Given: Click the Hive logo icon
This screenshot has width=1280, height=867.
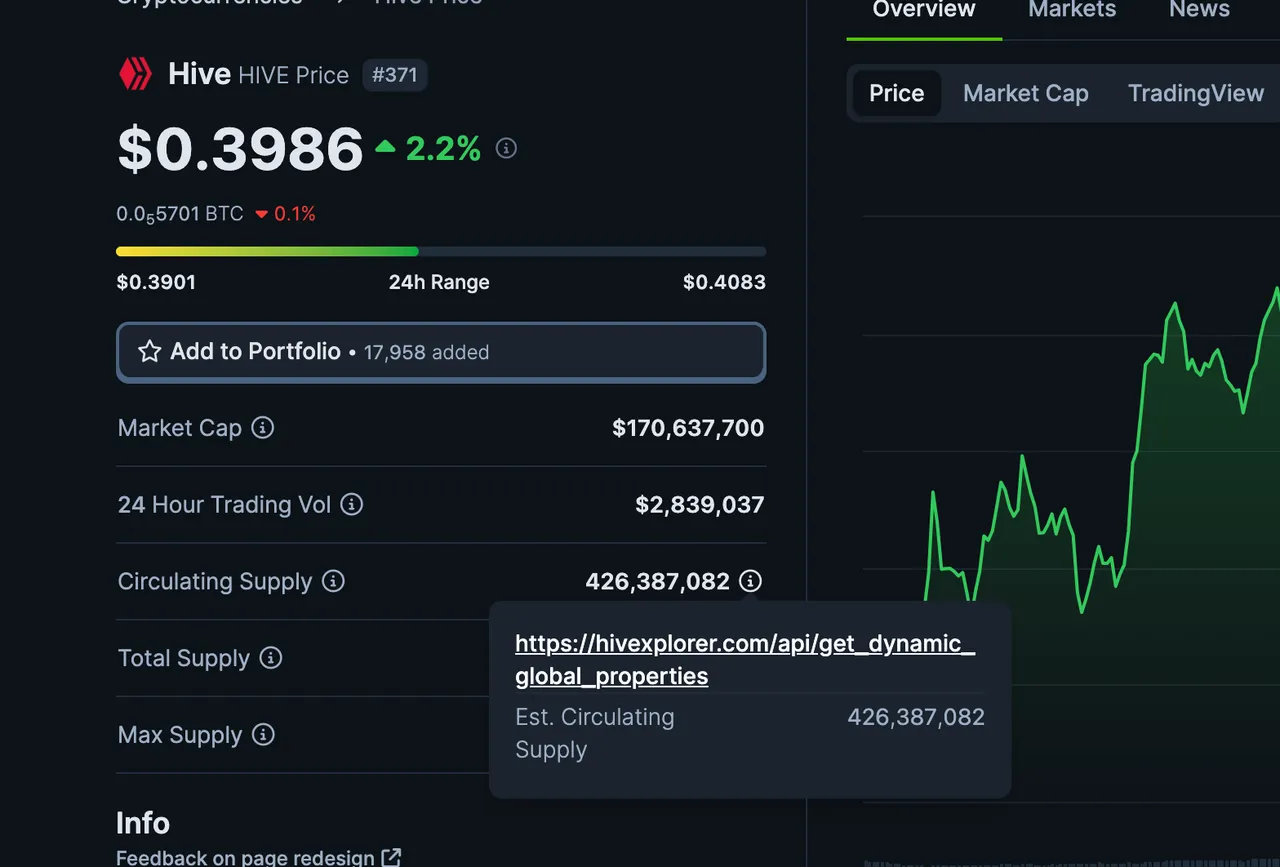Looking at the screenshot, I should click(135, 74).
